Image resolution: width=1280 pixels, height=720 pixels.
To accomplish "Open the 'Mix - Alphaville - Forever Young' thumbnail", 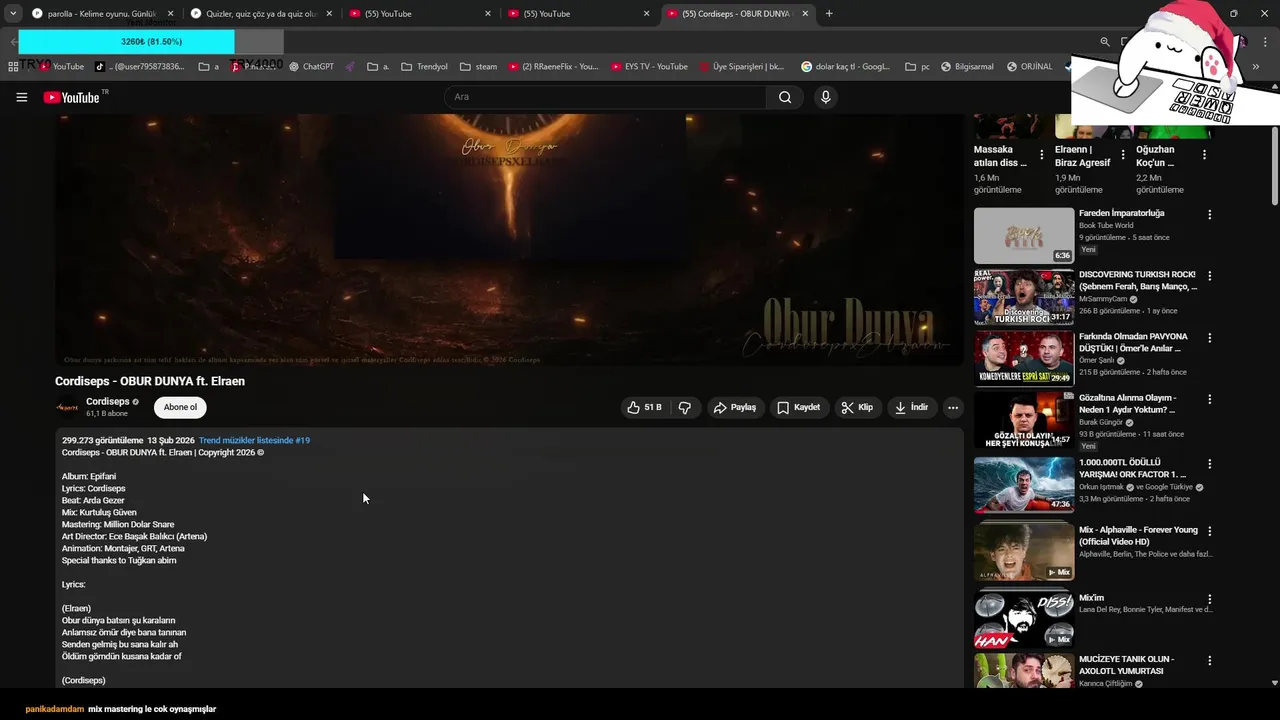I will 1024,551.
